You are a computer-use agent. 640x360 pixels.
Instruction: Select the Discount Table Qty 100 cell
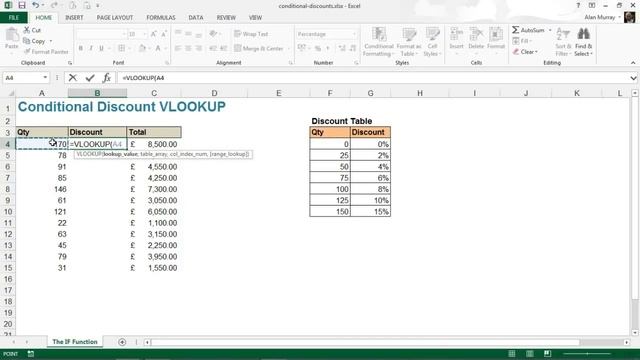(x=330, y=189)
